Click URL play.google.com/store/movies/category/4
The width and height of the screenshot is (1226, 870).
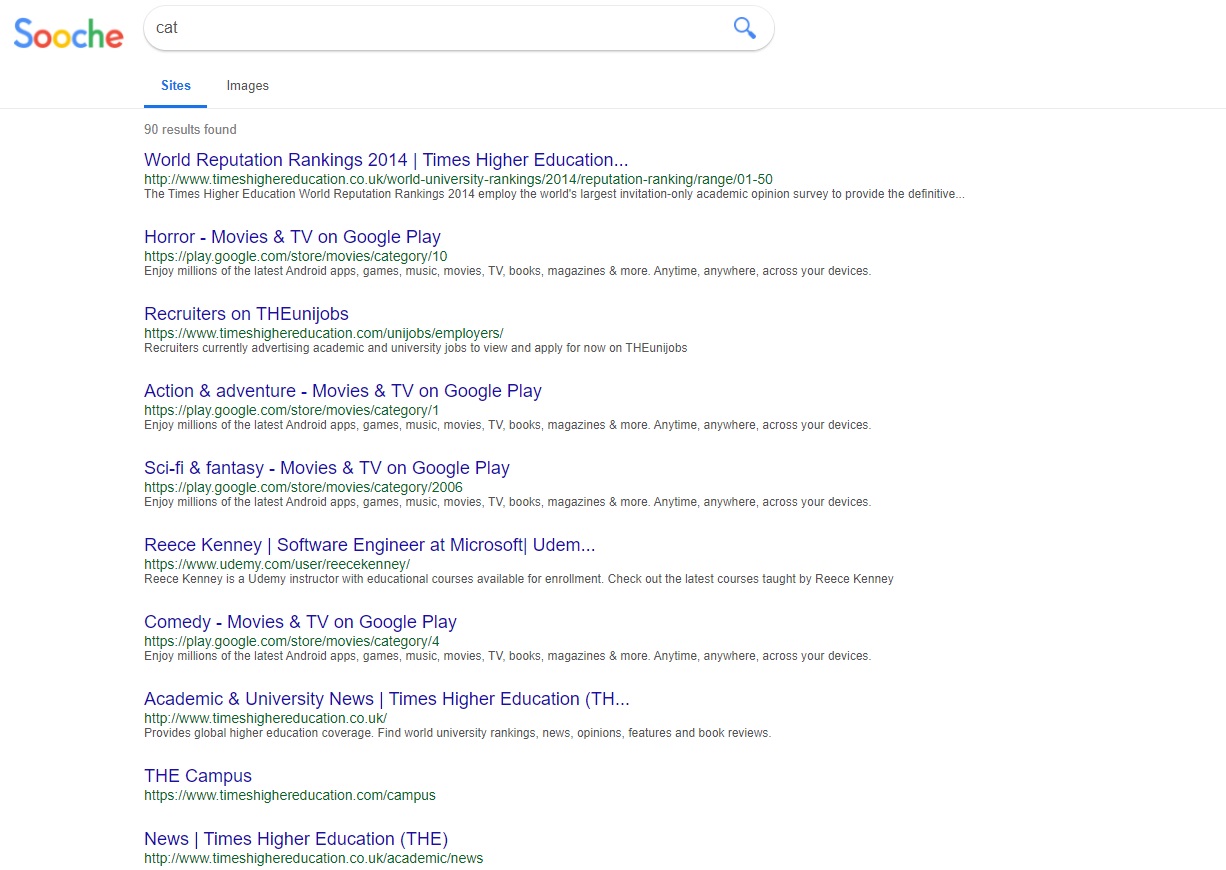pyautogui.click(x=292, y=641)
